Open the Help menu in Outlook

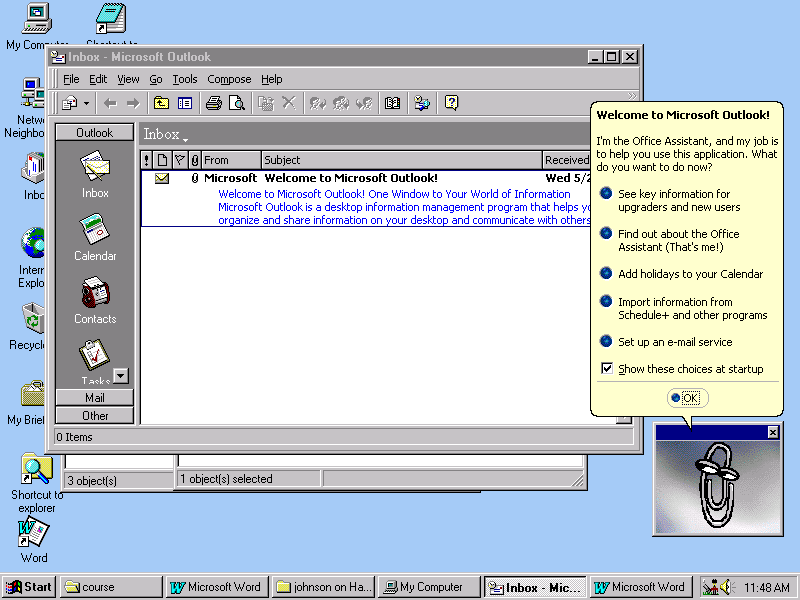(x=271, y=80)
